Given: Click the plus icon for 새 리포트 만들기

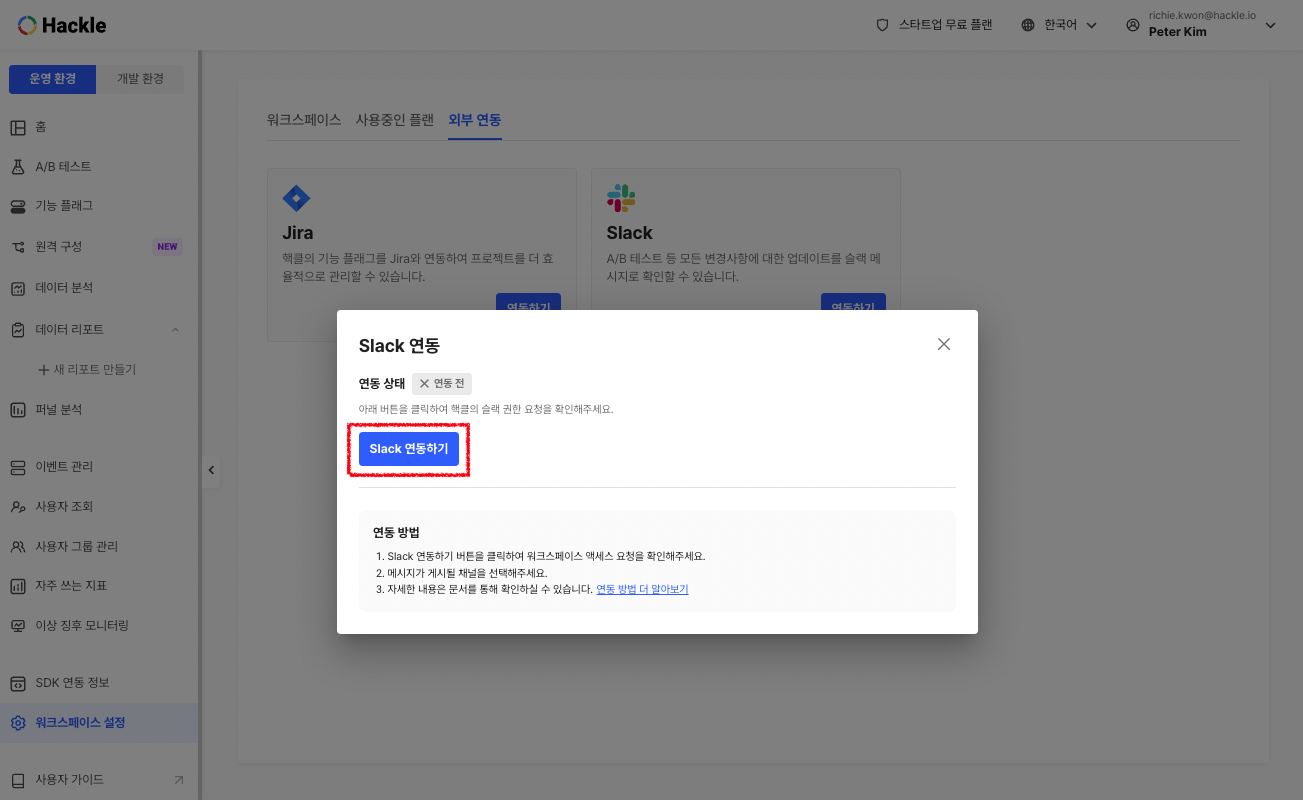Looking at the screenshot, I should [43, 370].
